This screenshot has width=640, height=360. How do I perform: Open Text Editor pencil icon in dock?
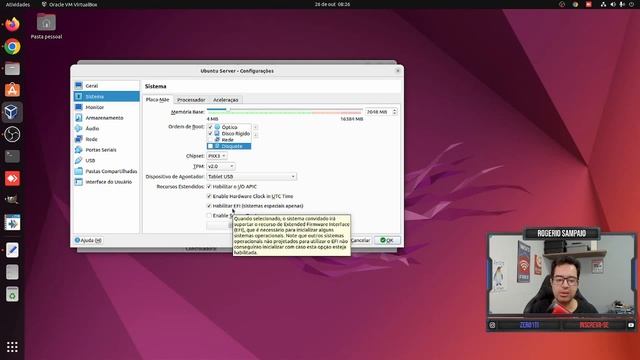coord(12,250)
